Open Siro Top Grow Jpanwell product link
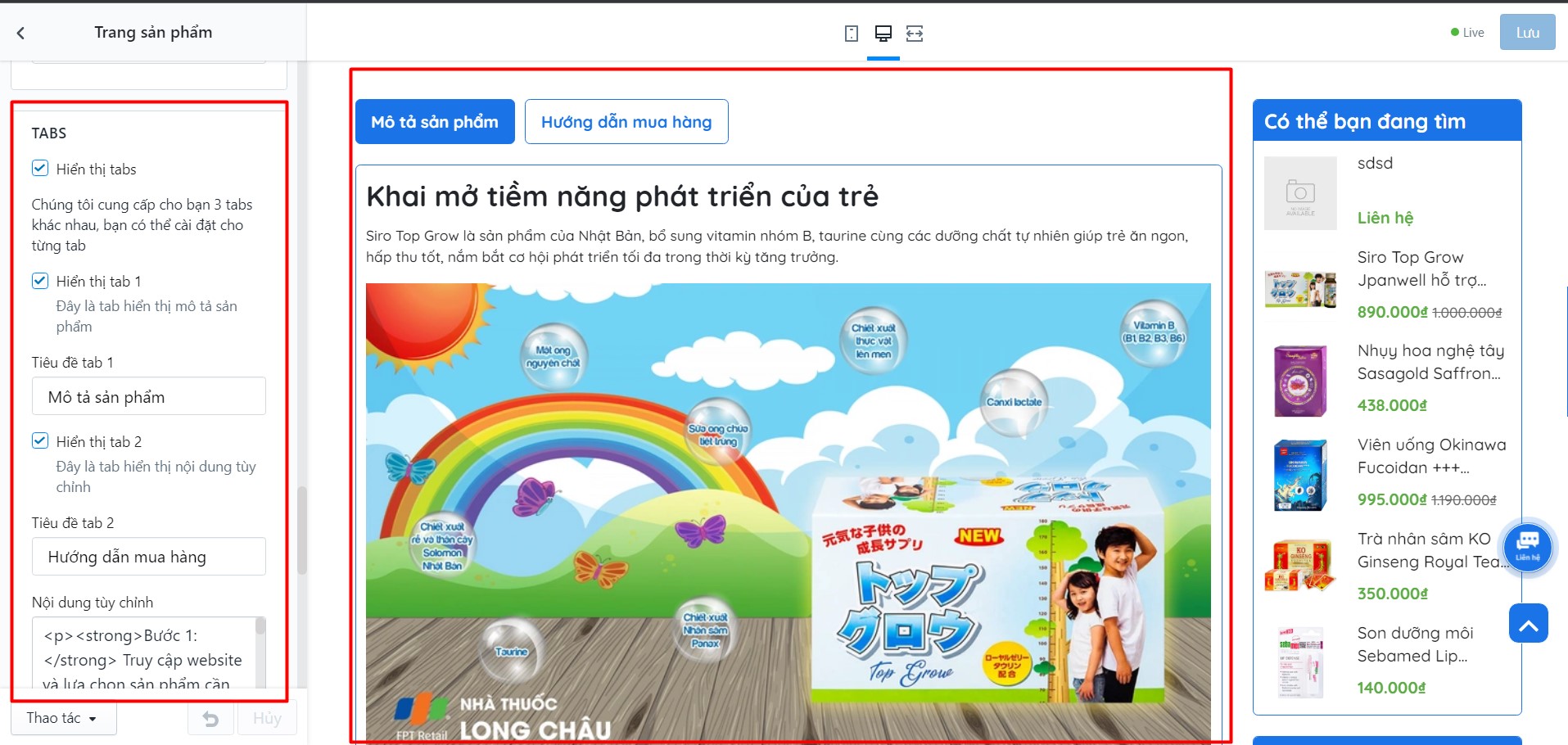 point(1422,269)
